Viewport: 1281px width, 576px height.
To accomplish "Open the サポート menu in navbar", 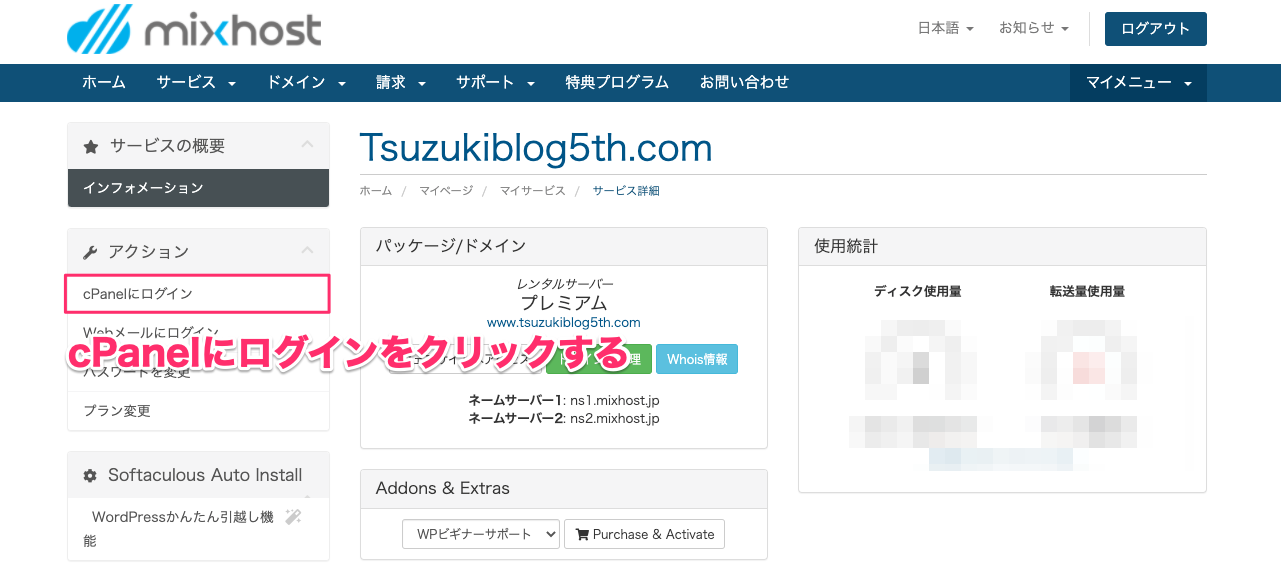I will click(x=495, y=83).
